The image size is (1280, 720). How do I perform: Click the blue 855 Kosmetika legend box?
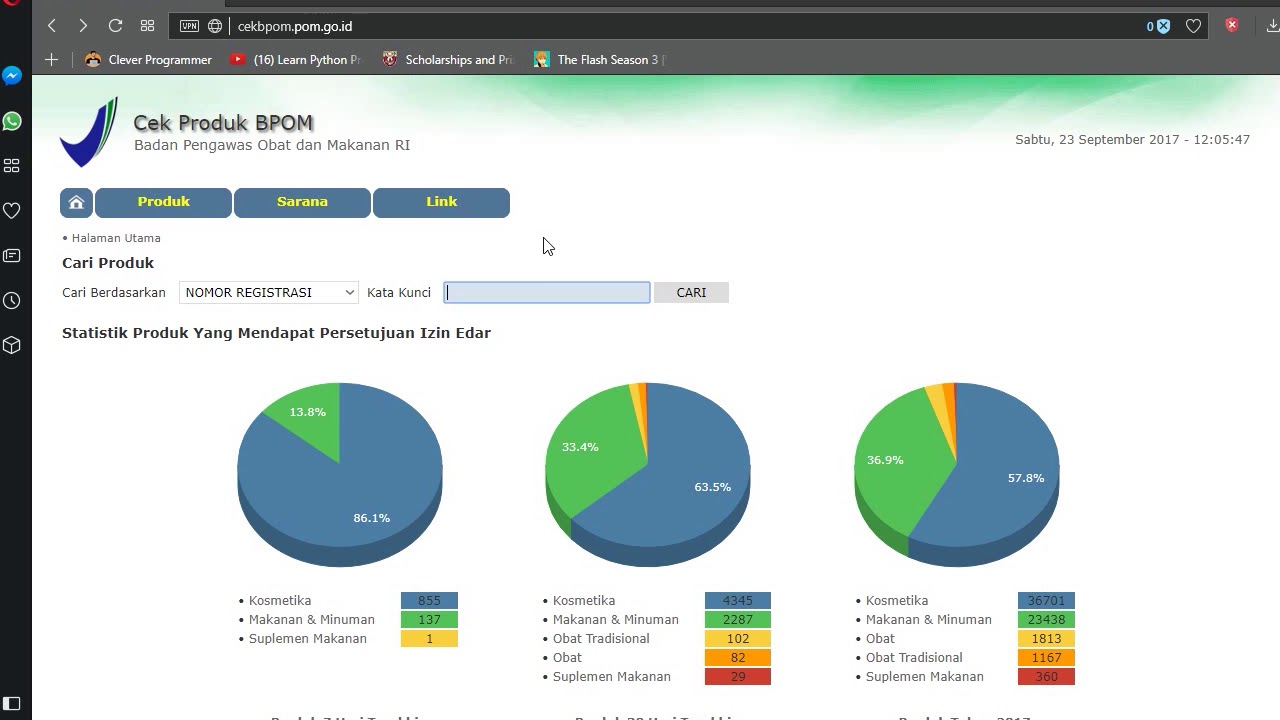pos(429,601)
